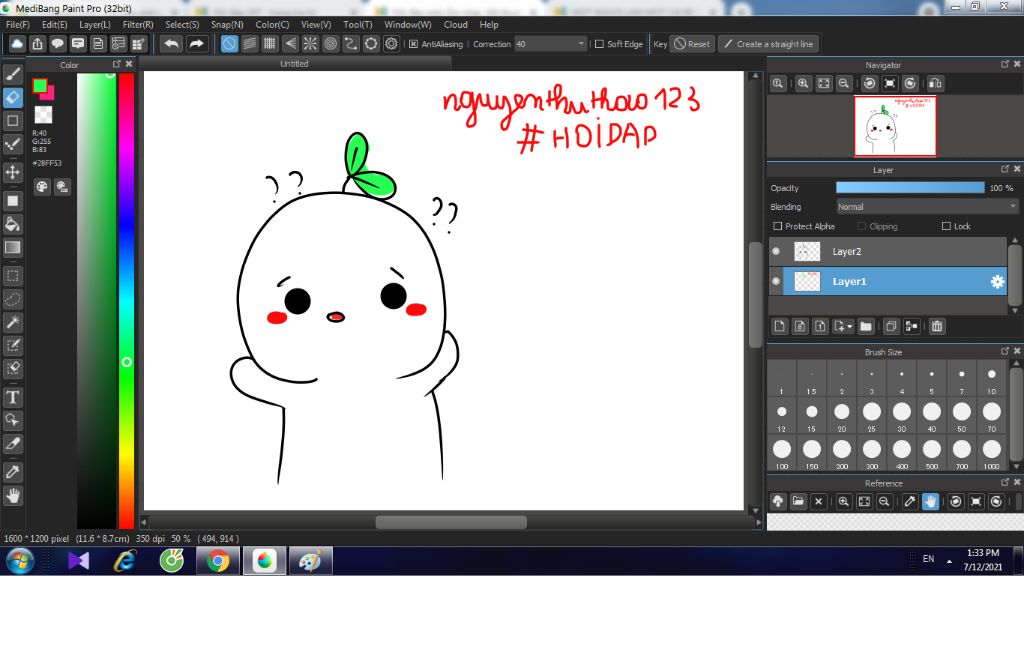Enable concentric circle snap
Screen dimensions: 1024x661
coord(330,44)
